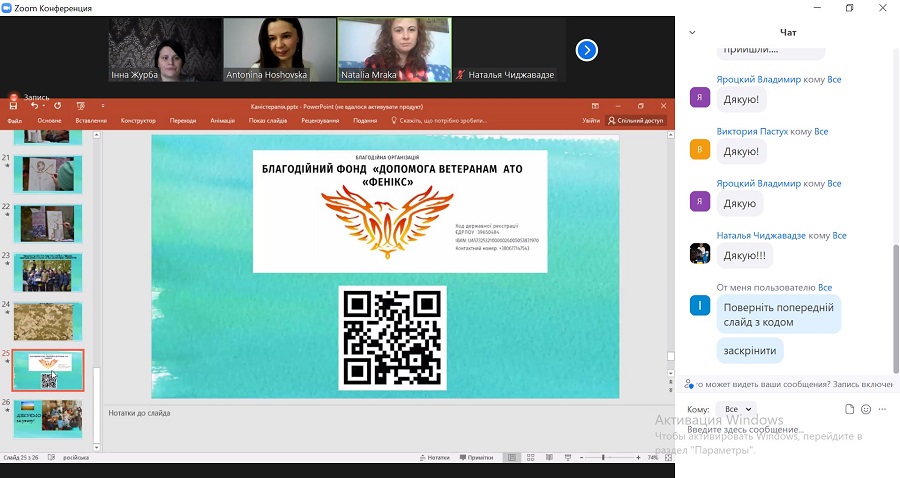Show next participants with the blue arrow

(x=587, y=50)
